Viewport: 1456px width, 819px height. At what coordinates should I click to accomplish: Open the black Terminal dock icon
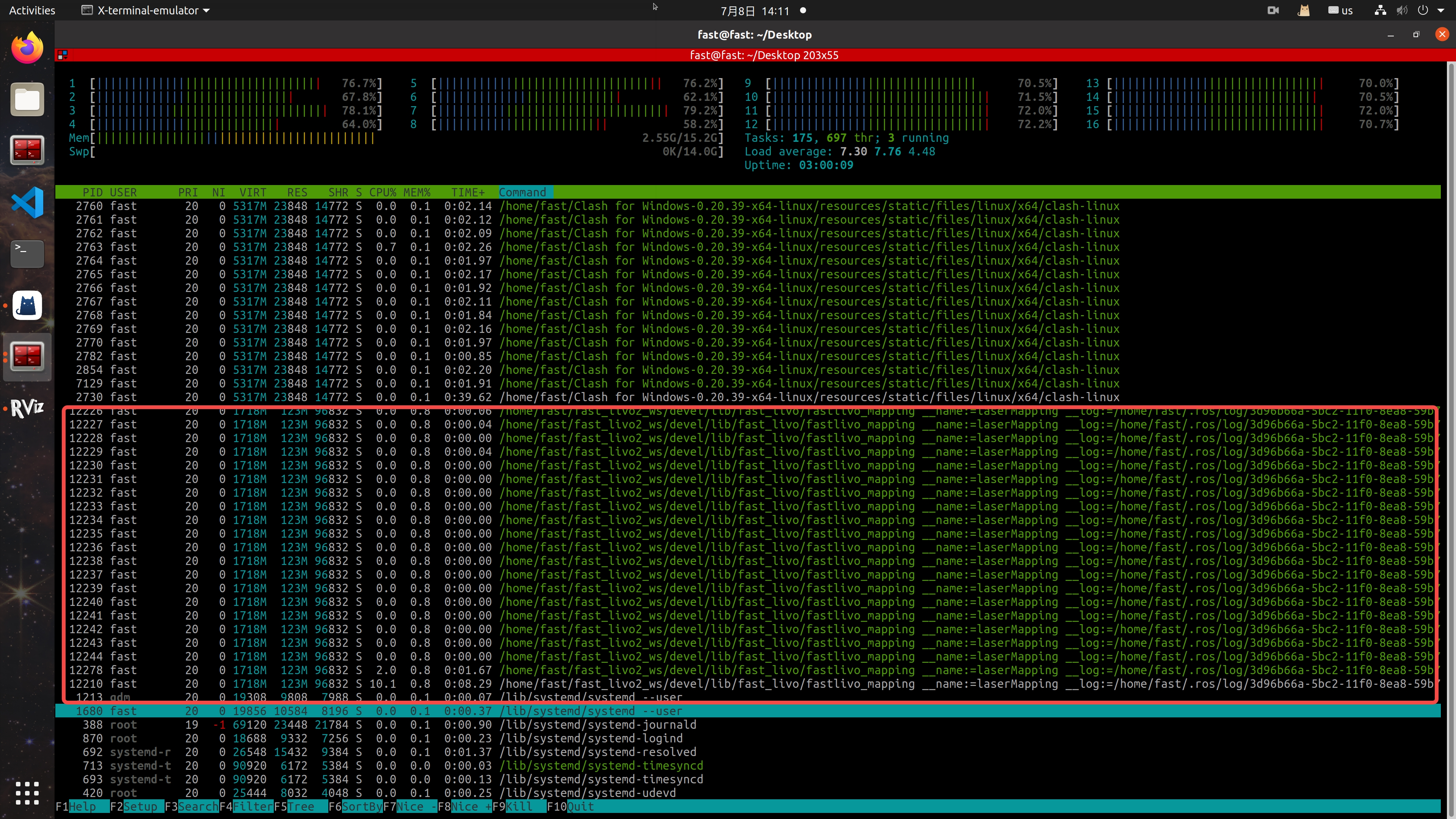coord(27,254)
